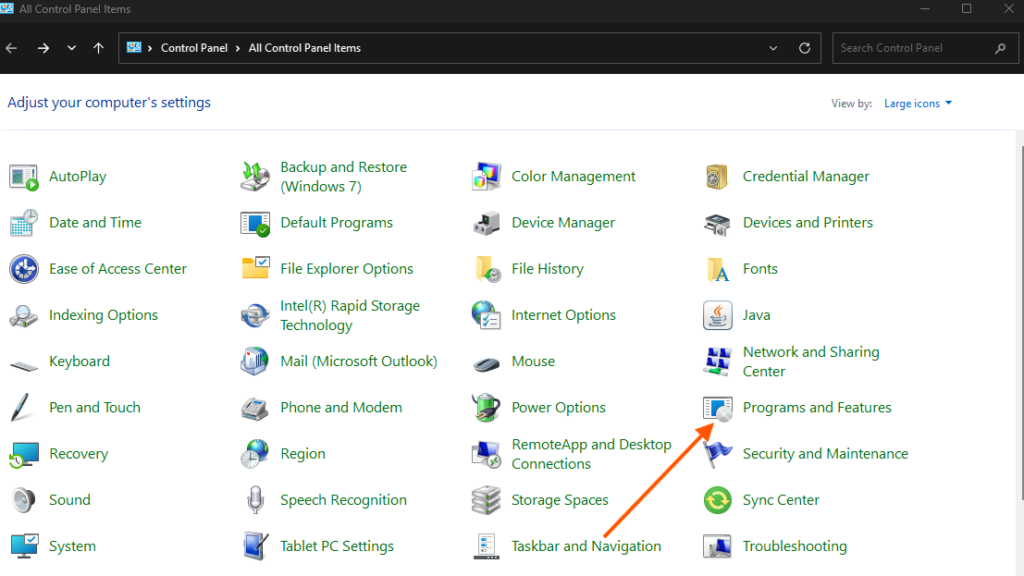Open RemoteApp and Desktop Connections link

[x=591, y=455]
